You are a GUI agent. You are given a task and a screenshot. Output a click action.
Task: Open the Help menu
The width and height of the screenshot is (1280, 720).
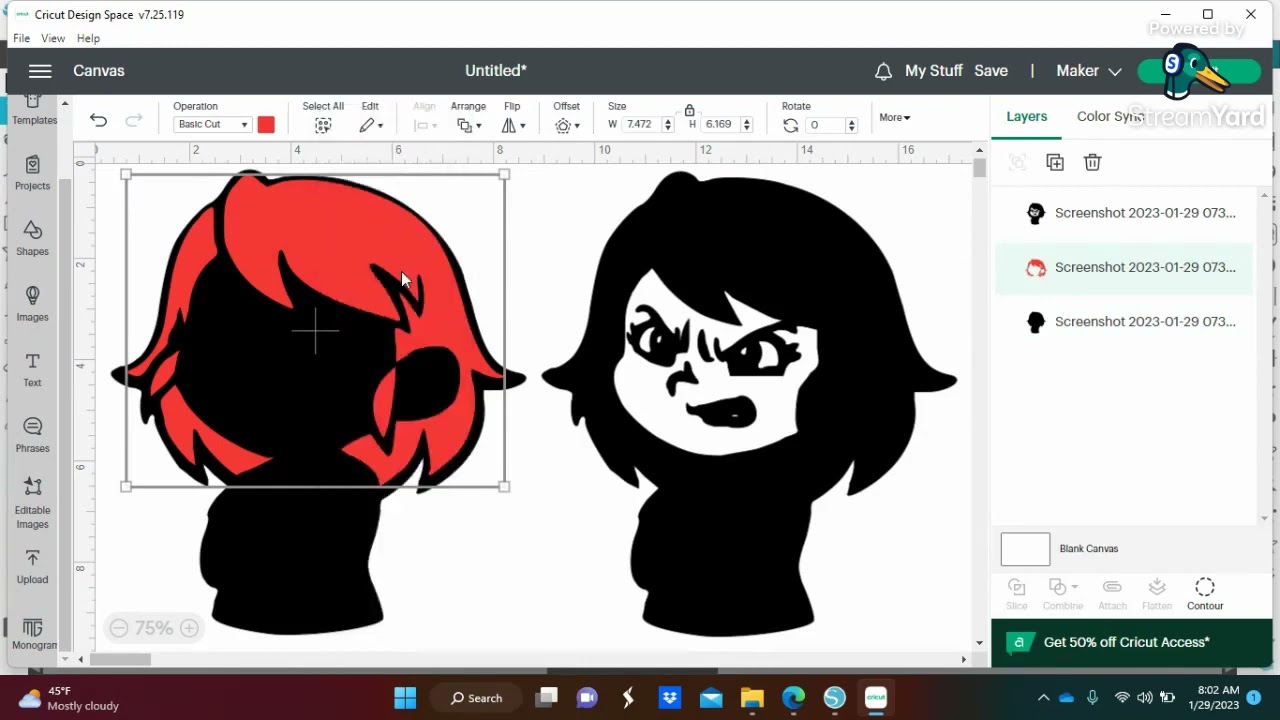tap(88, 38)
